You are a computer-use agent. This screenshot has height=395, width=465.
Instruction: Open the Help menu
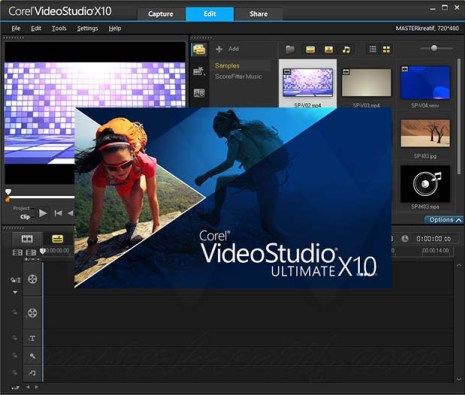(115, 28)
